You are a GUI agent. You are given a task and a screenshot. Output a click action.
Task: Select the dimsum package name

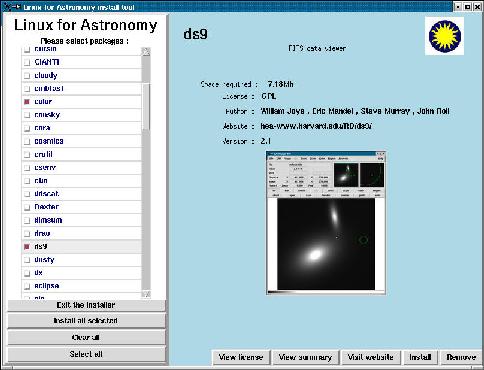48,220
